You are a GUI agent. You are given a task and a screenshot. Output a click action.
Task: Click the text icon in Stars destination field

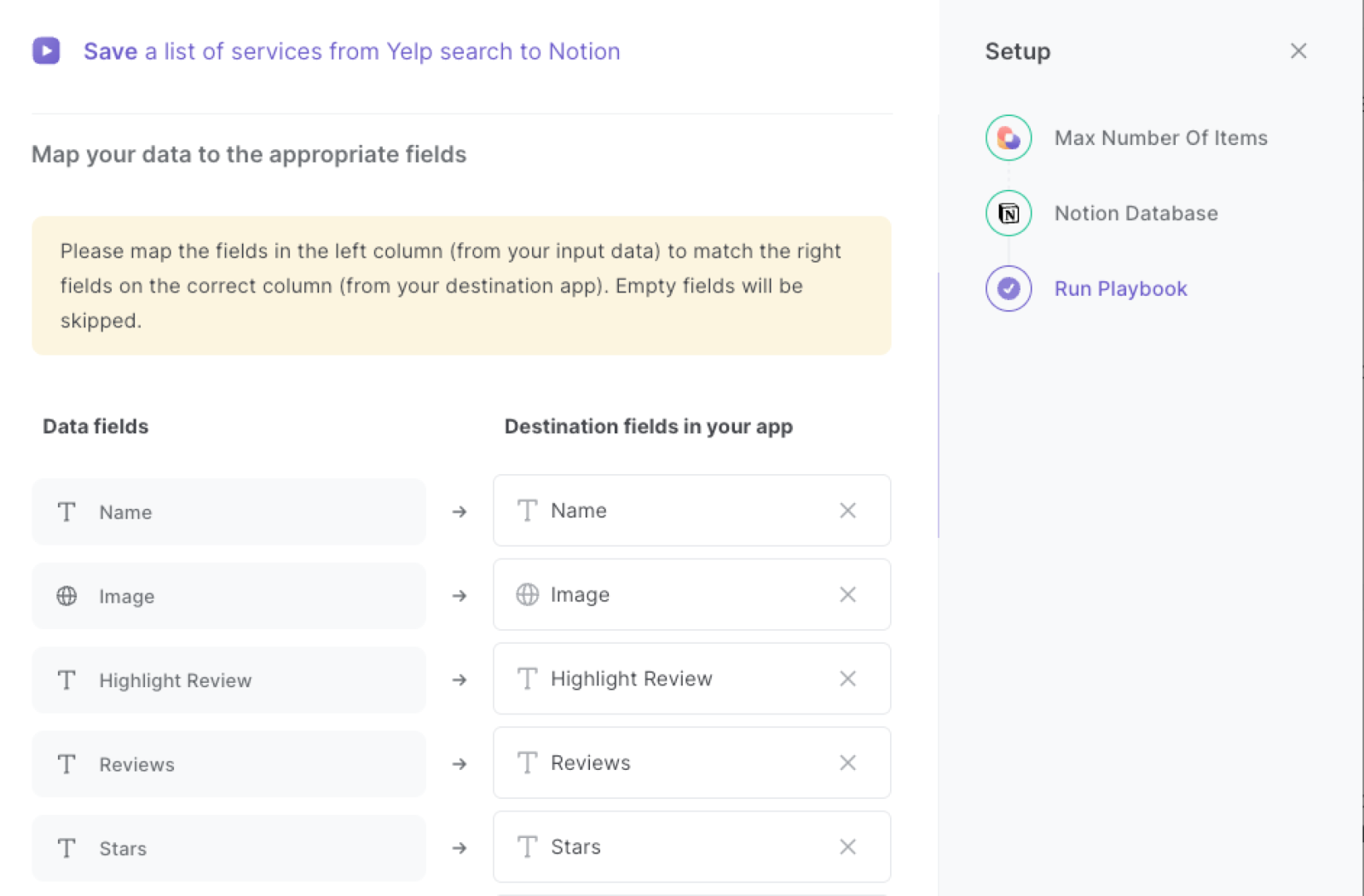[x=528, y=847]
